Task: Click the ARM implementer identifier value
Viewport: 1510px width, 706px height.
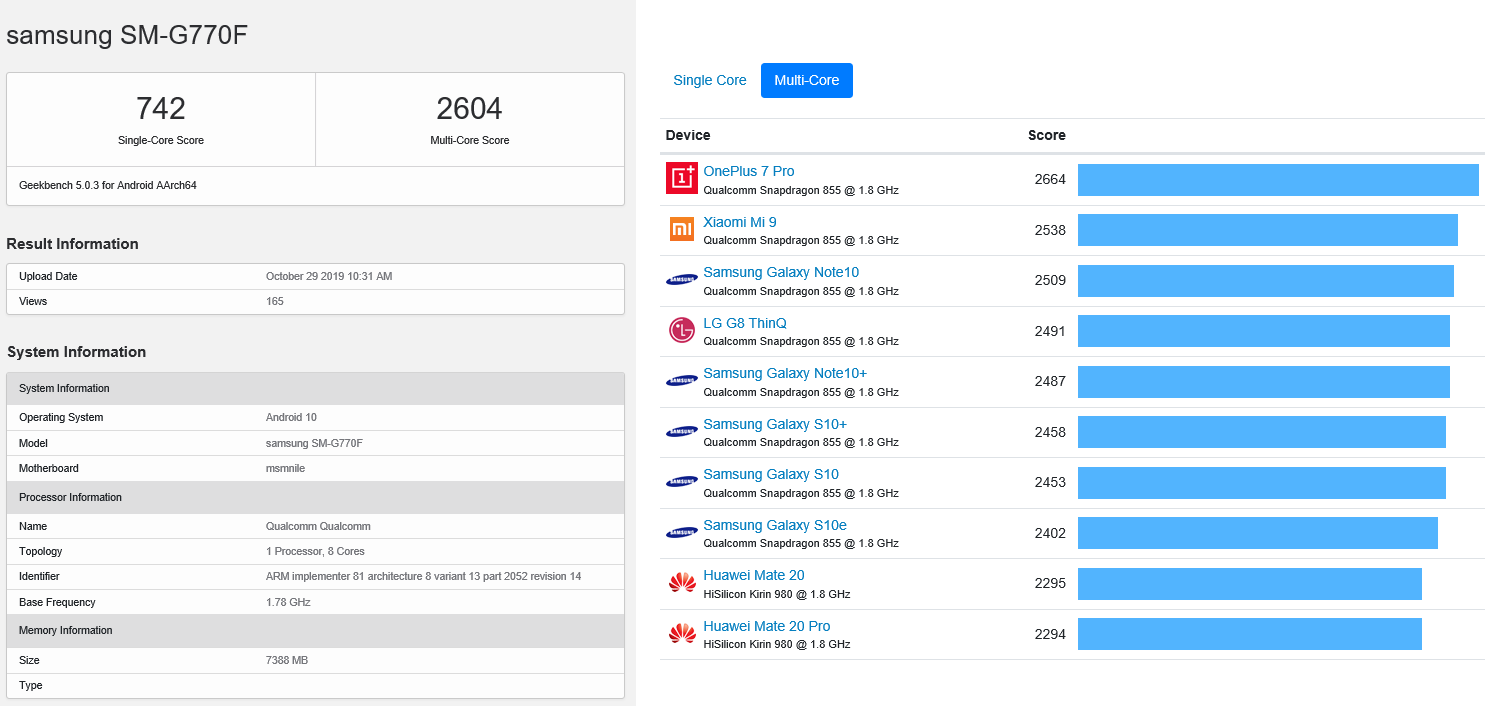Action: coord(423,576)
